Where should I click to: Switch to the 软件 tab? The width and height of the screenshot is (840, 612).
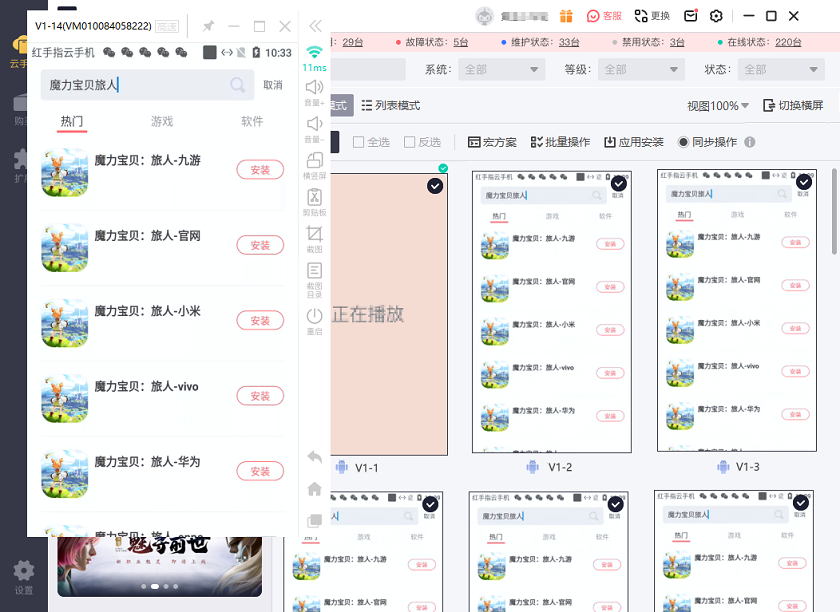click(x=252, y=122)
